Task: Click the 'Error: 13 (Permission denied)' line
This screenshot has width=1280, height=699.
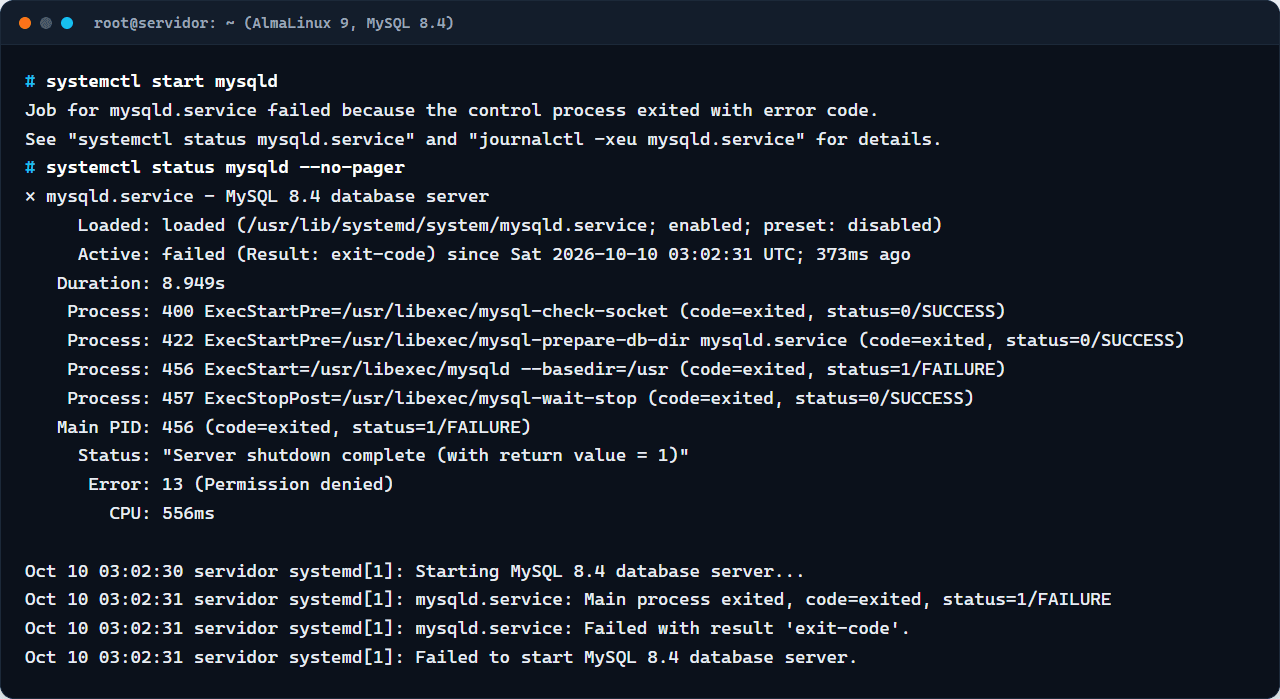Action: 241,485
